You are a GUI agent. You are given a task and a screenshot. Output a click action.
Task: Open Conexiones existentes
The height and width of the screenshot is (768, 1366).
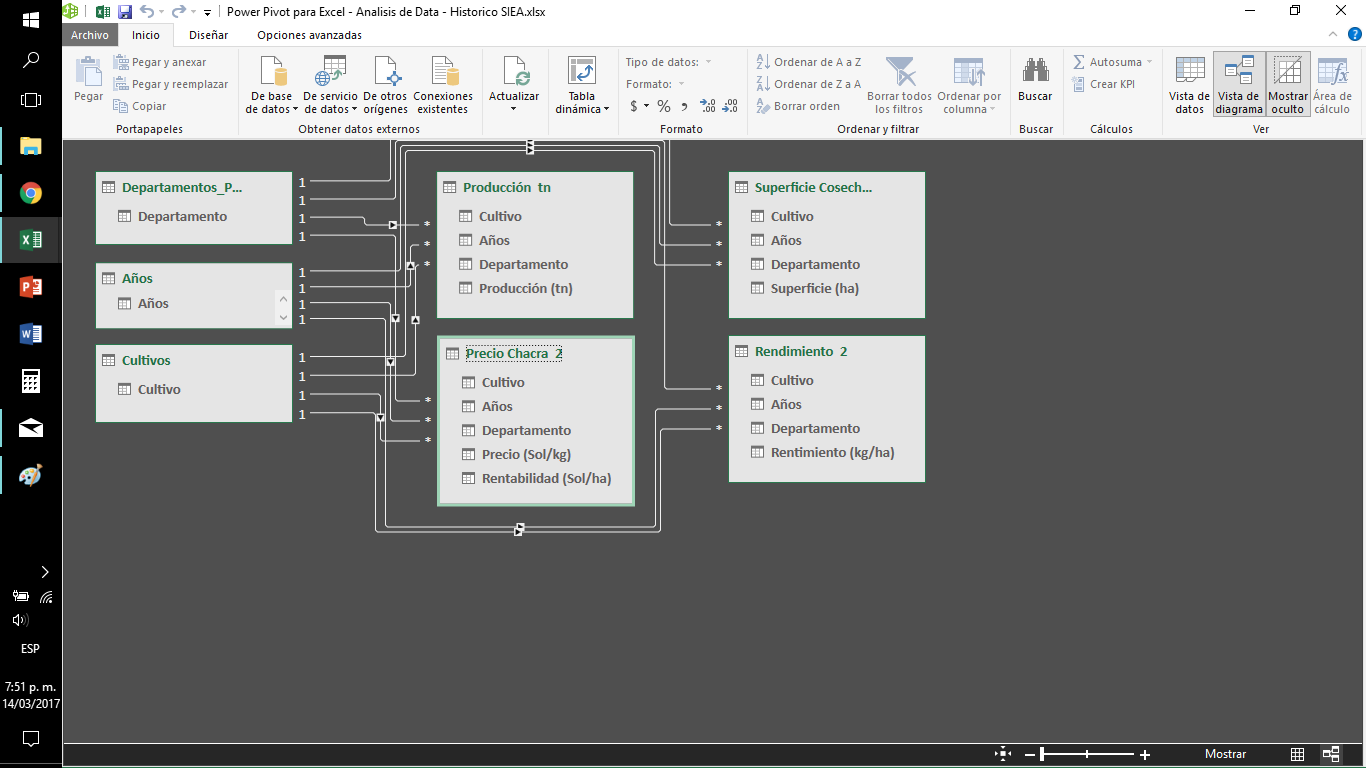pos(443,85)
